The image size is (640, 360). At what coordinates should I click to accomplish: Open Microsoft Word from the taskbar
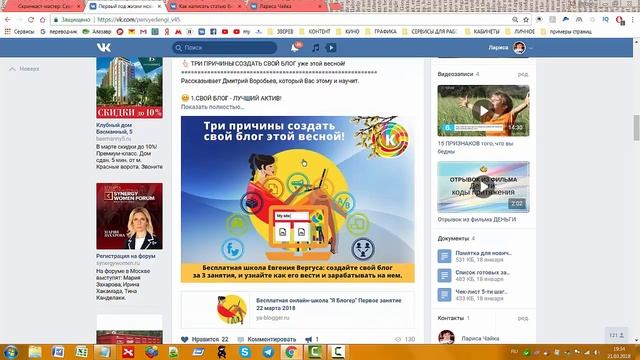tap(58, 352)
